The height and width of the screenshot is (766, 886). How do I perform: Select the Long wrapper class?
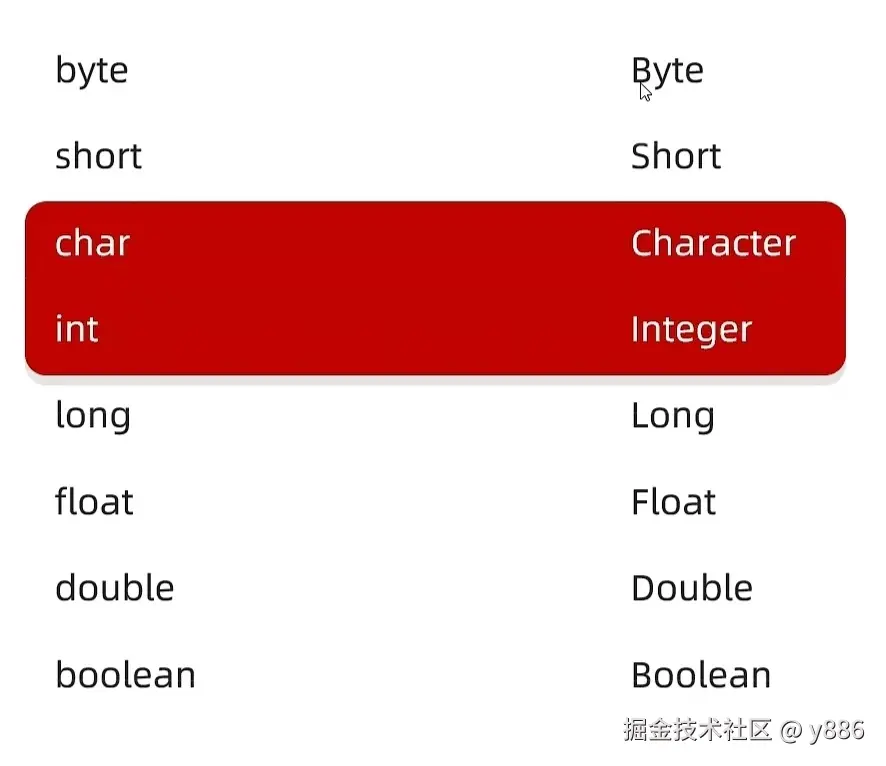(673, 416)
